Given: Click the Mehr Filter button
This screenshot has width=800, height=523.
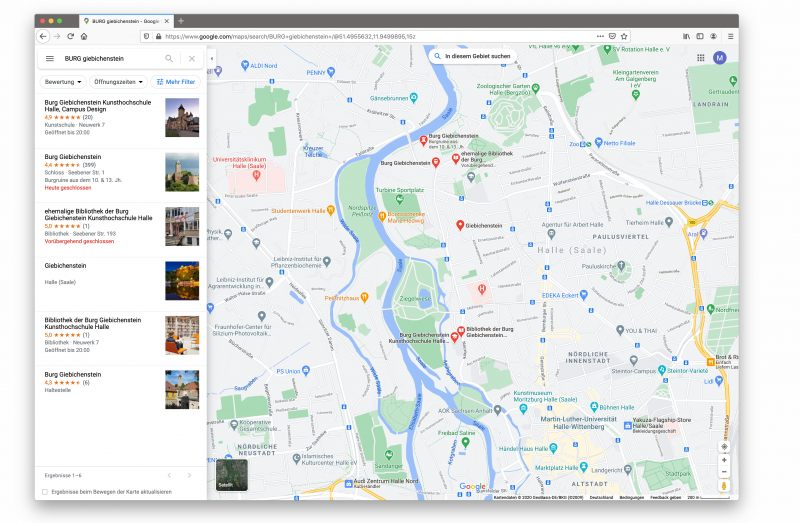Looking at the screenshot, I should [x=176, y=81].
